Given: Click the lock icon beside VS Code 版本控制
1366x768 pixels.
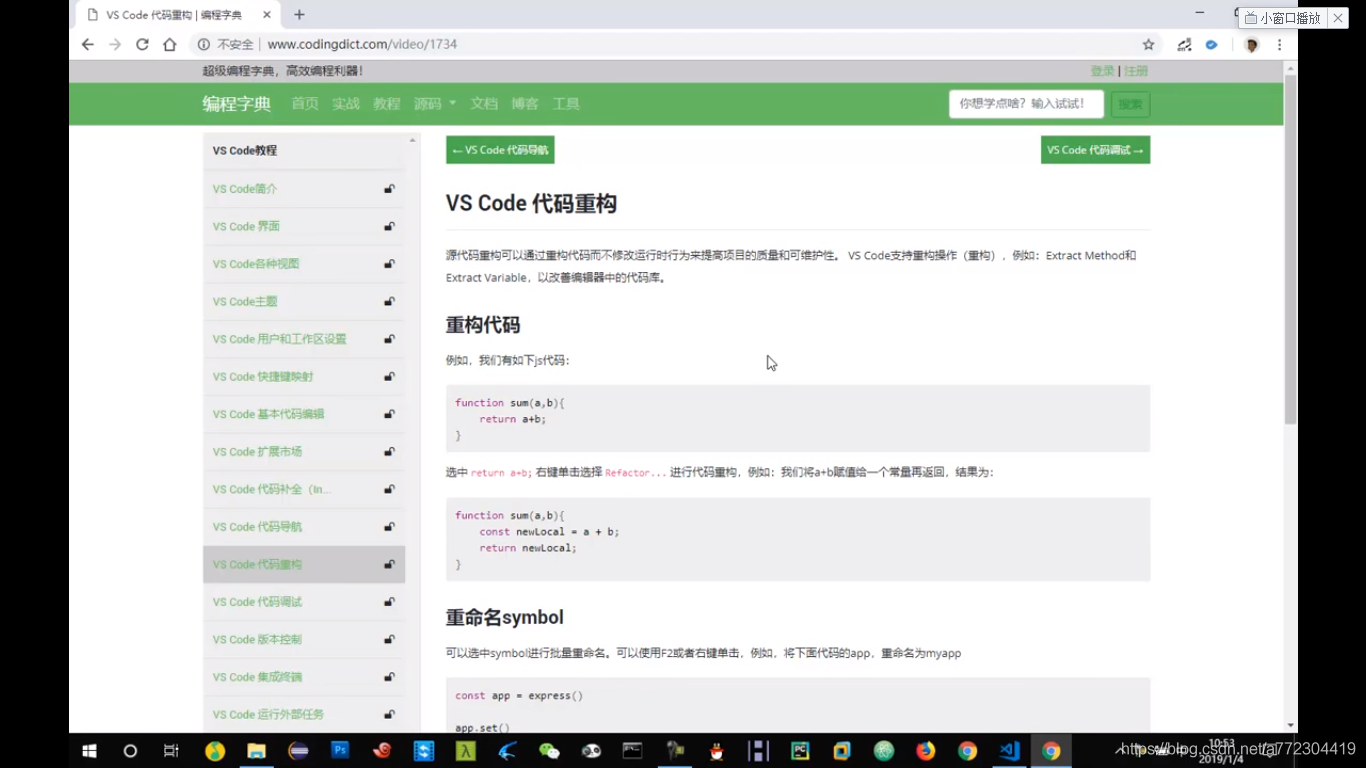Looking at the screenshot, I should coord(389,640).
